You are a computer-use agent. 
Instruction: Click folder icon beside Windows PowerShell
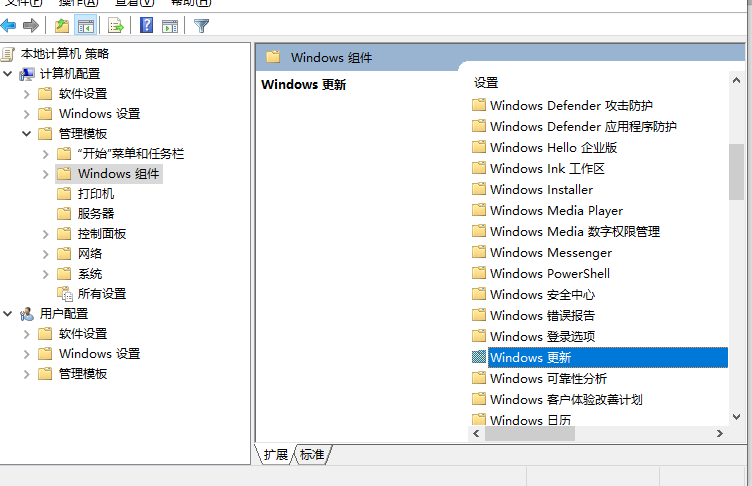pos(479,273)
